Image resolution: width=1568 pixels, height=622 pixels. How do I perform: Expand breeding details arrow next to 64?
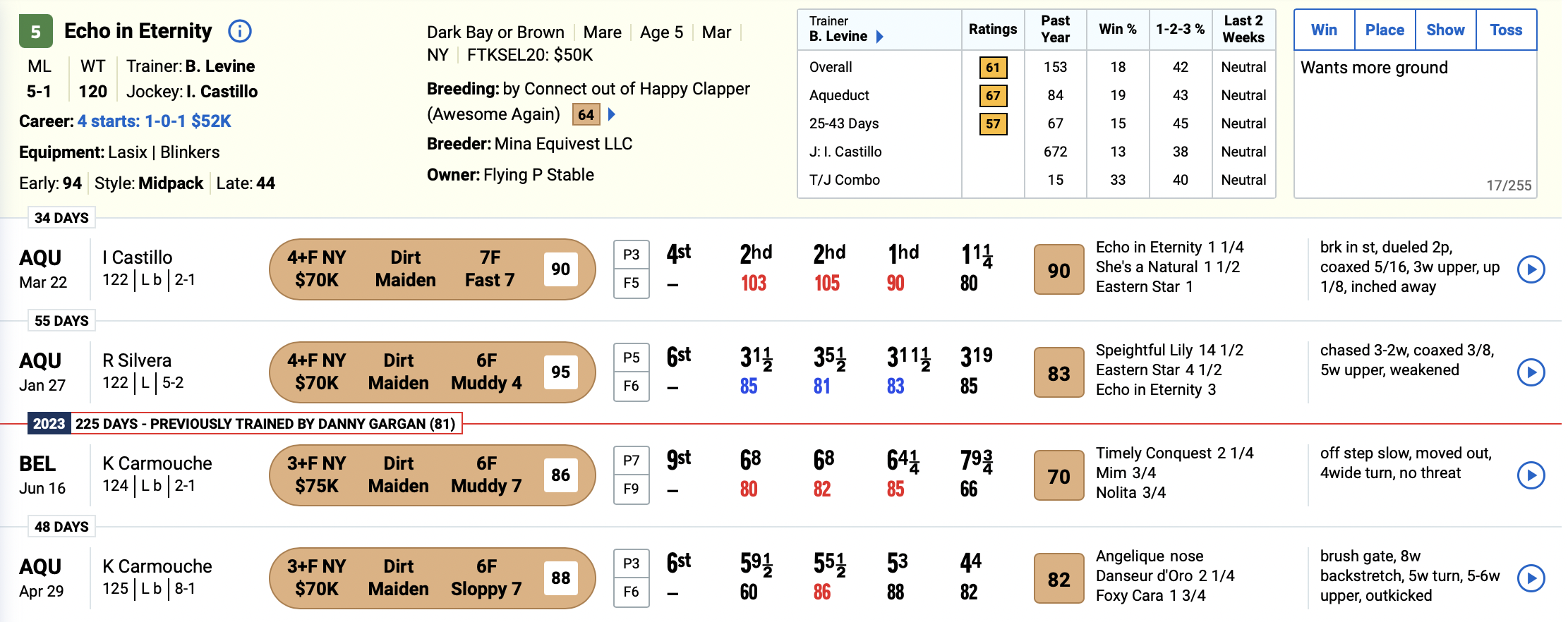pyautogui.click(x=612, y=114)
